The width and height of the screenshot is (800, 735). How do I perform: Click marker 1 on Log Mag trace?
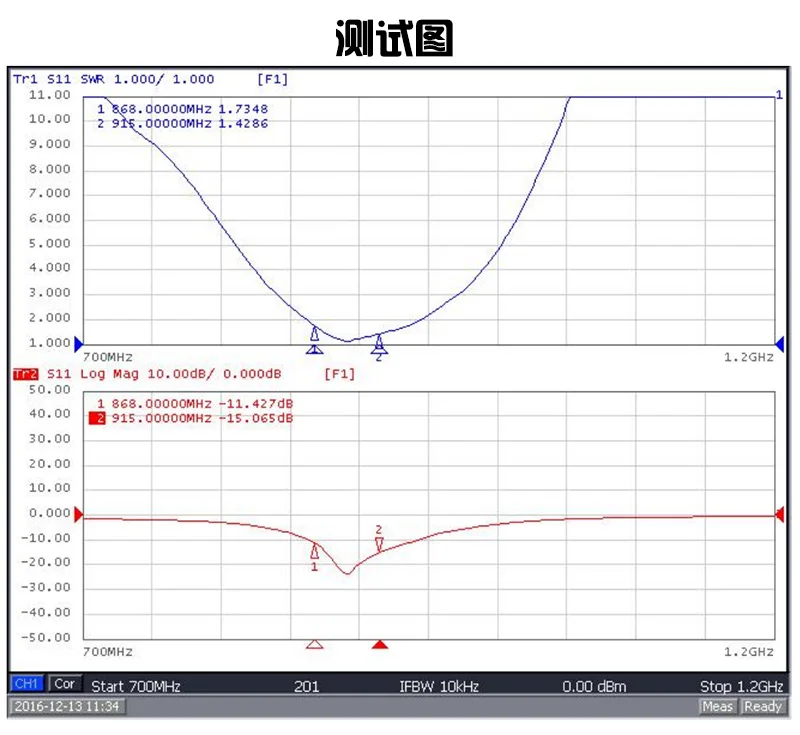pyautogui.click(x=315, y=551)
